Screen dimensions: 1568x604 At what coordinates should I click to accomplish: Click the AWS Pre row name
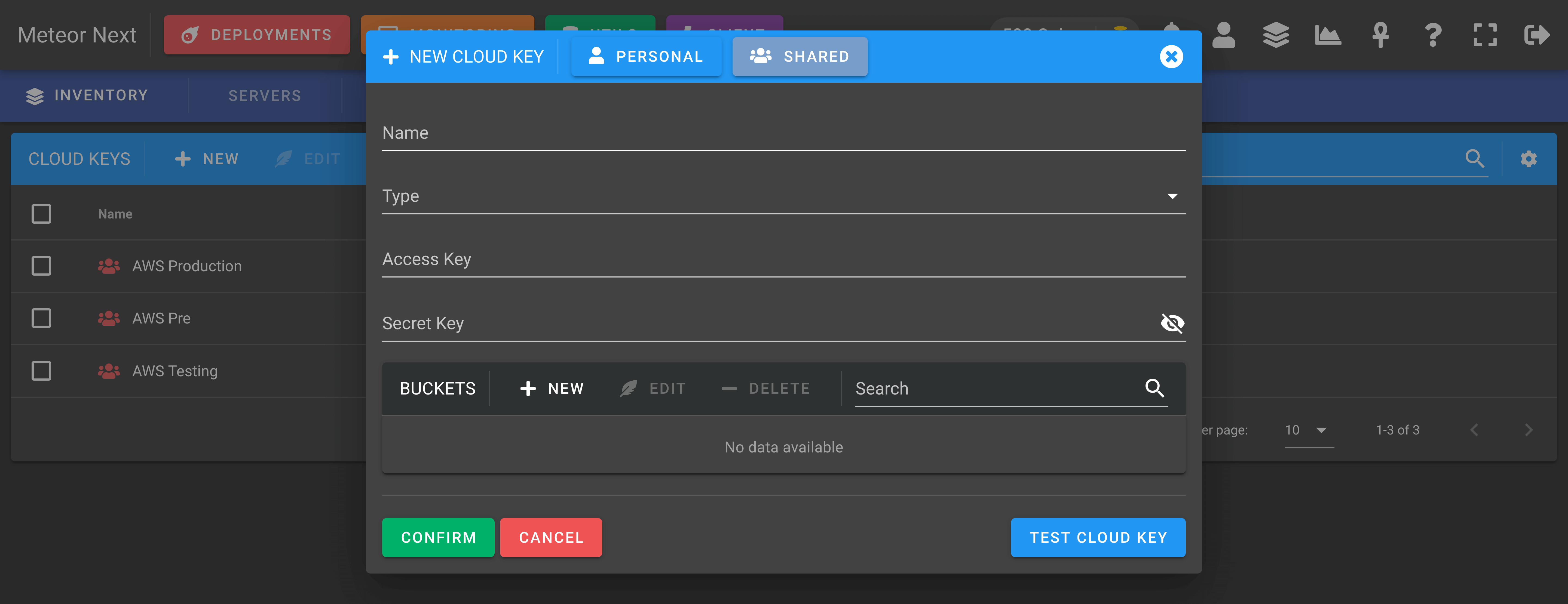tap(161, 318)
